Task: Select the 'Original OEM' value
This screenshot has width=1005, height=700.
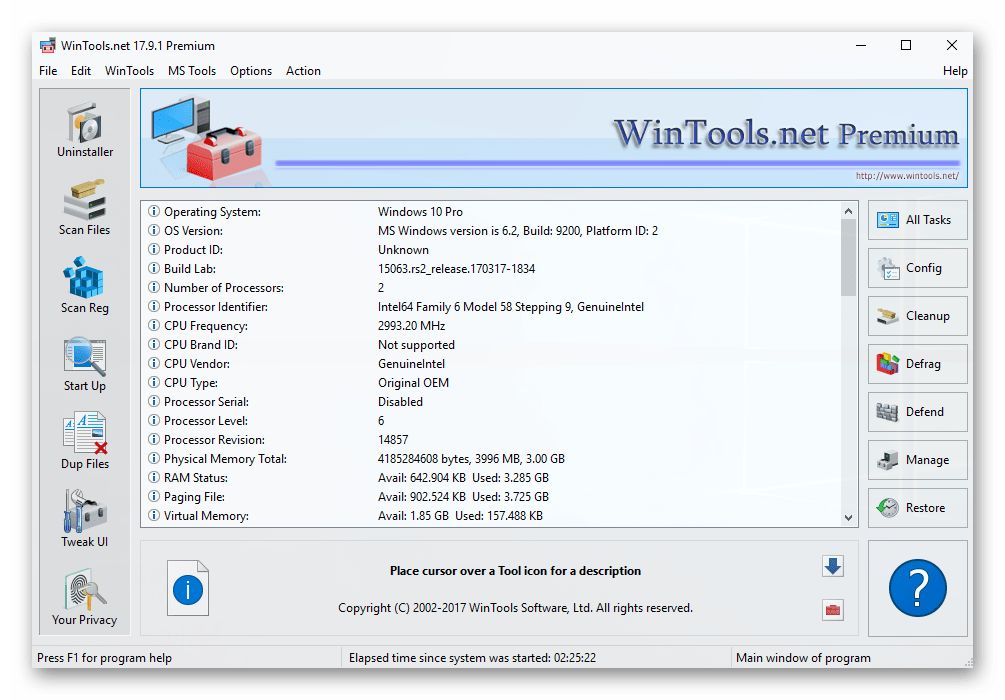Action: (413, 383)
